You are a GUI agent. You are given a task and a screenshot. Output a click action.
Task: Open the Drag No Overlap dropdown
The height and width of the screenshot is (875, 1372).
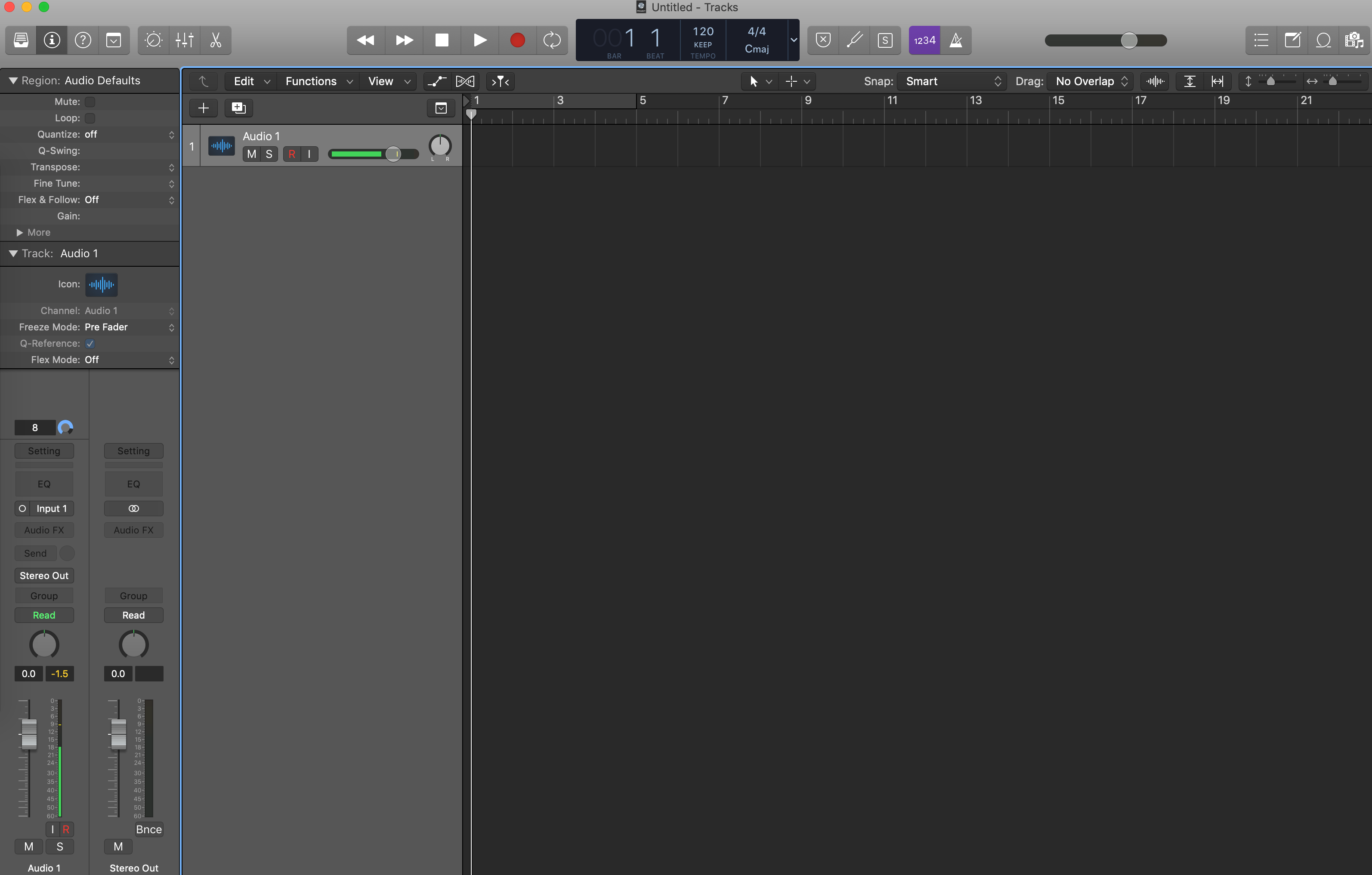coord(1090,81)
